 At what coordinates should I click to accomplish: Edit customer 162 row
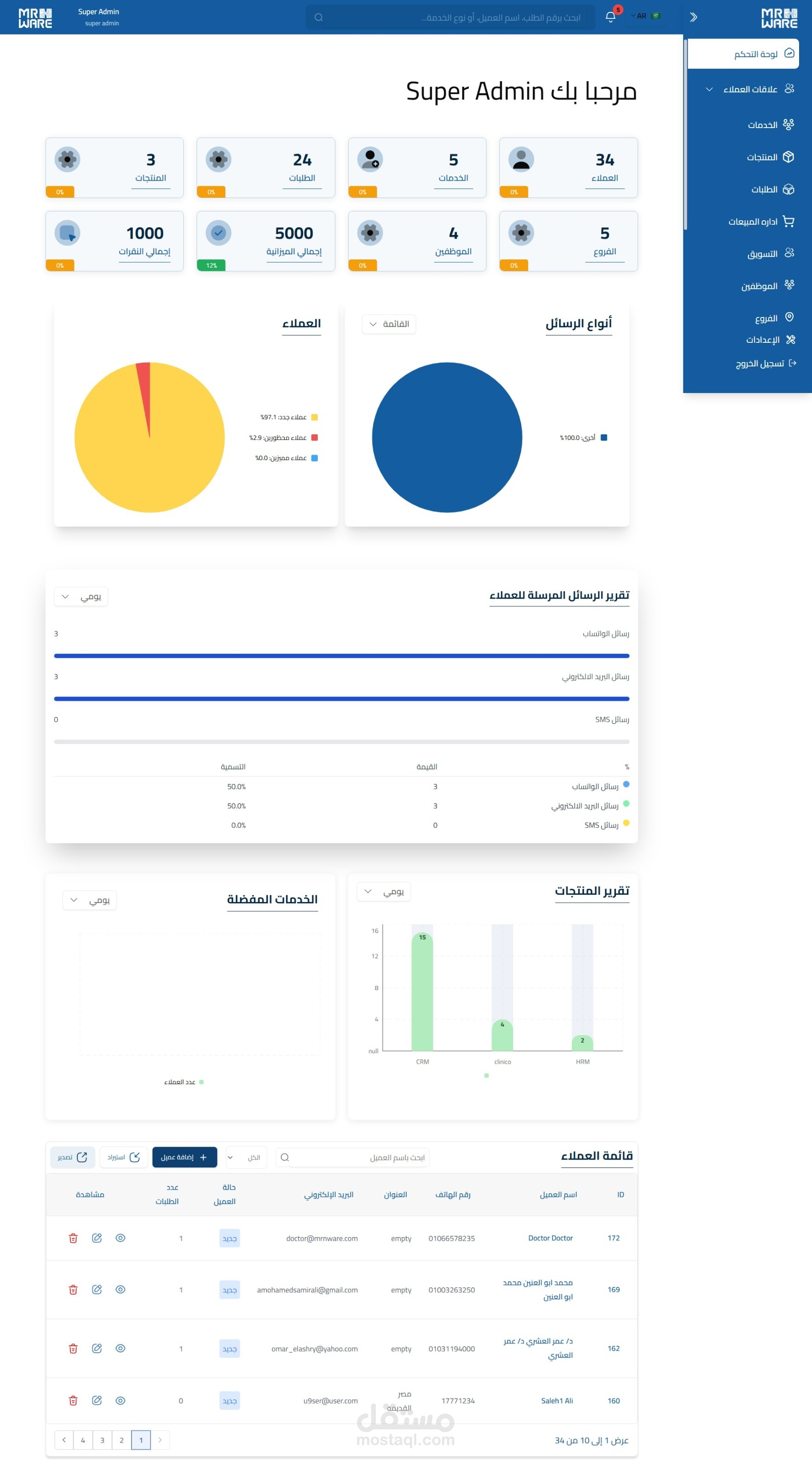pyautogui.click(x=97, y=1349)
